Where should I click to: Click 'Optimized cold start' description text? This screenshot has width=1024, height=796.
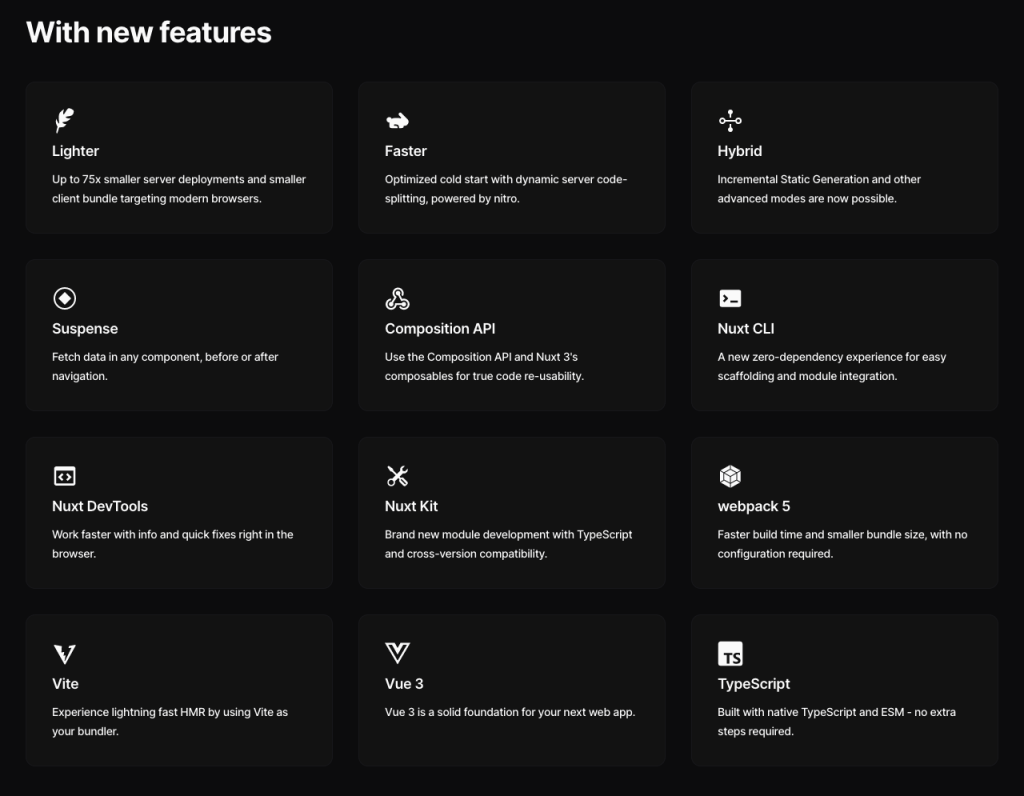(506, 189)
